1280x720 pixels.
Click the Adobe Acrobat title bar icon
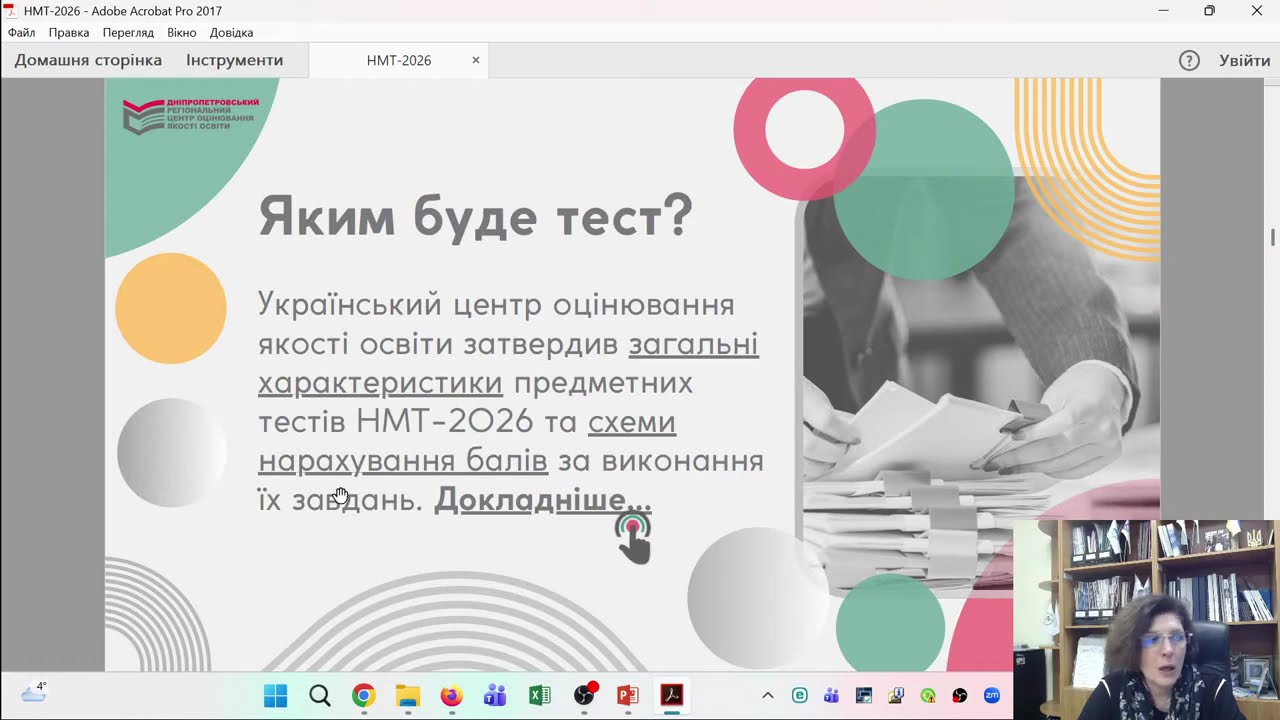point(10,10)
